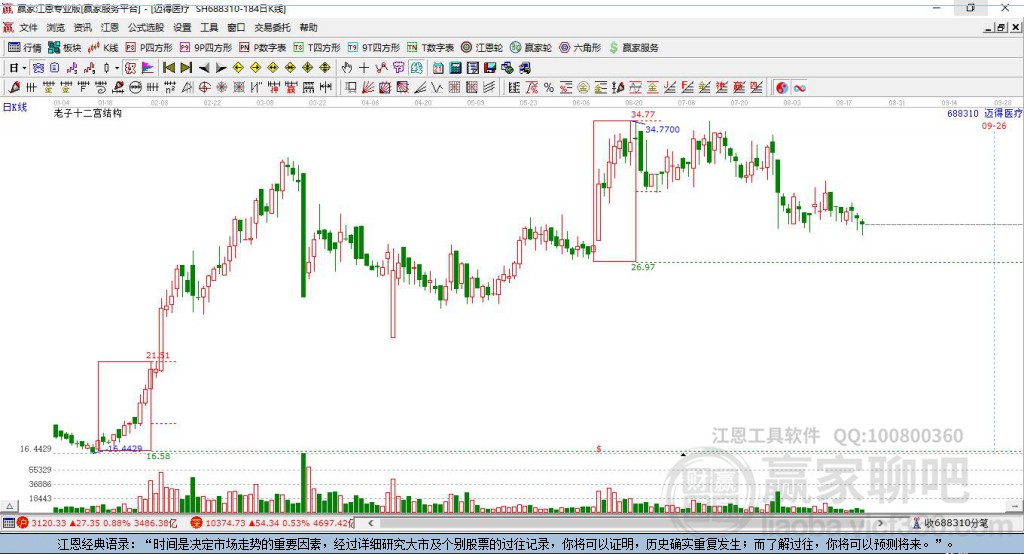Click the red pencil drawing icon

coord(14,87)
